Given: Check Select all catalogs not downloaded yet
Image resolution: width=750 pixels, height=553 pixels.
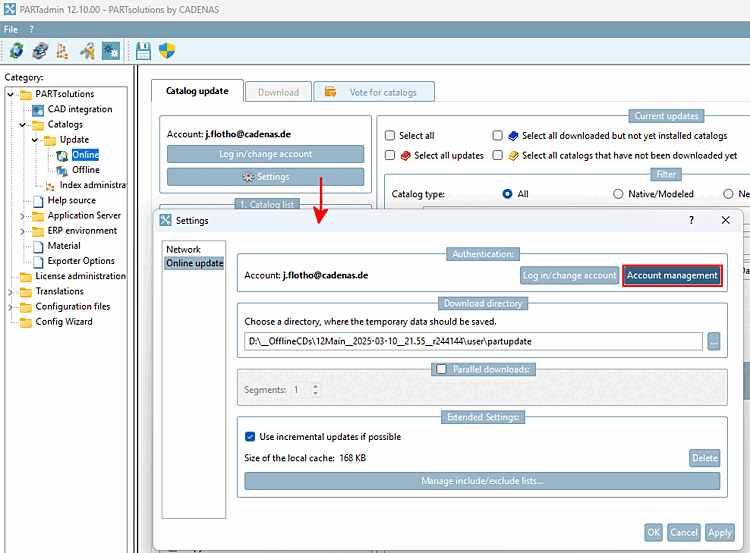Looking at the screenshot, I should pyautogui.click(x=497, y=155).
